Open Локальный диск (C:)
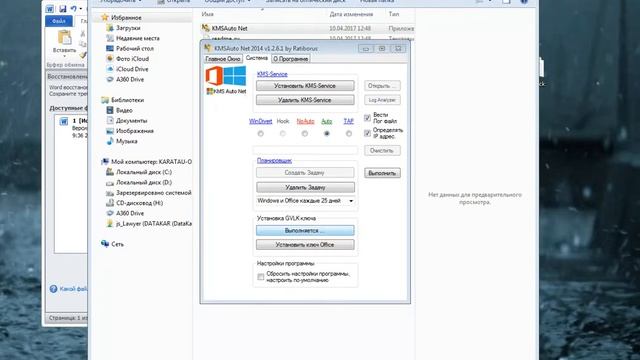This screenshot has width=640, height=360. 144,172
